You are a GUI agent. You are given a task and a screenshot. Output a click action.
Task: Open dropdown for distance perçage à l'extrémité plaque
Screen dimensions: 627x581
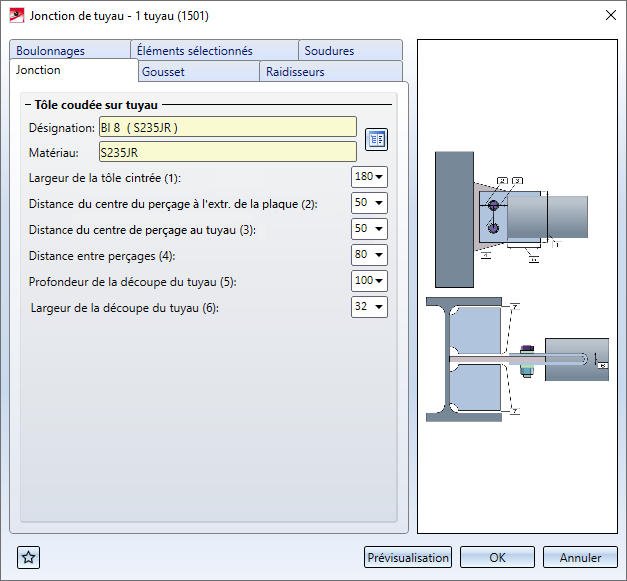click(x=369, y=203)
